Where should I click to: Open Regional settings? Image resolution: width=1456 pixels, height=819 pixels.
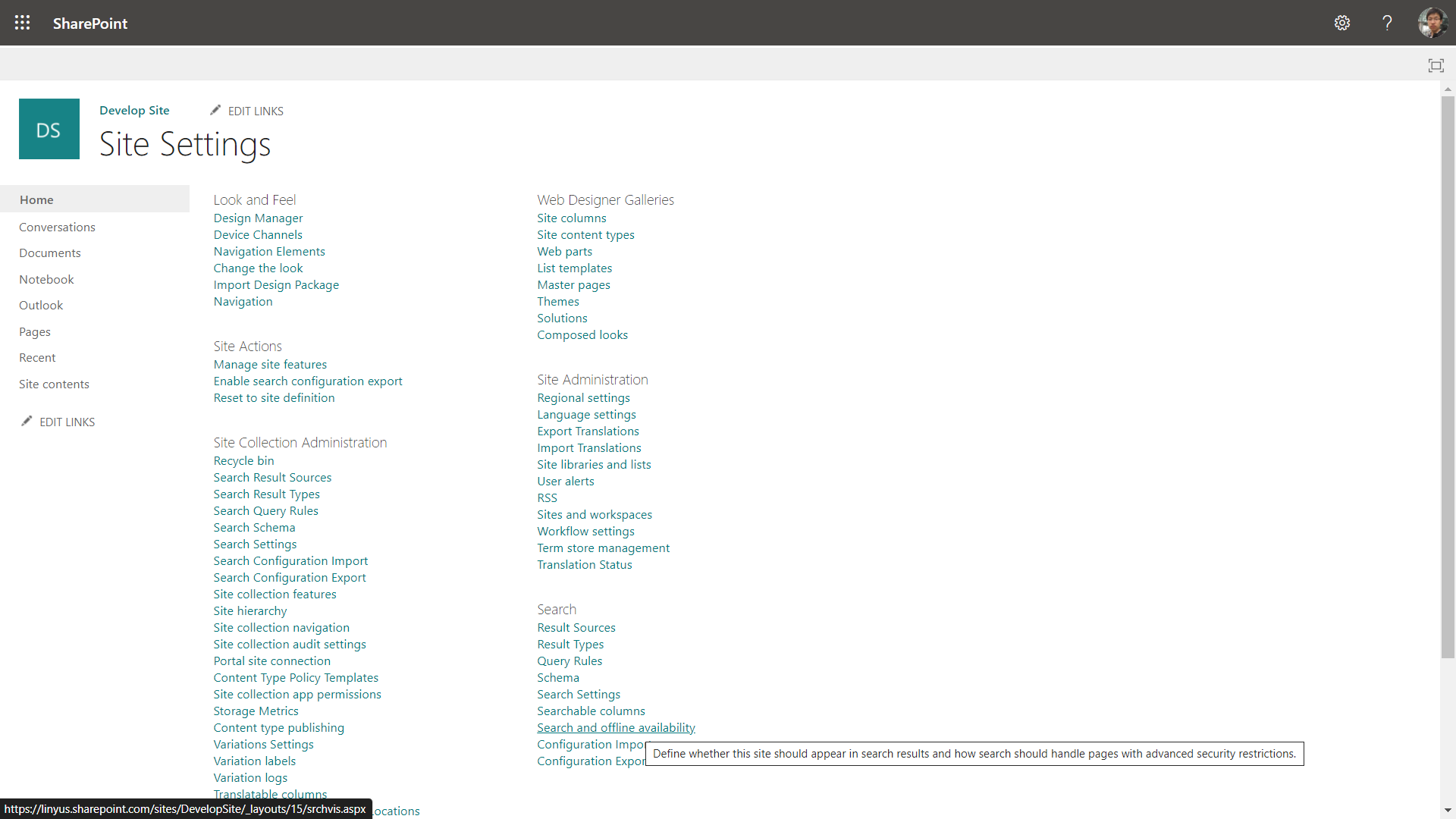[583, 397]
